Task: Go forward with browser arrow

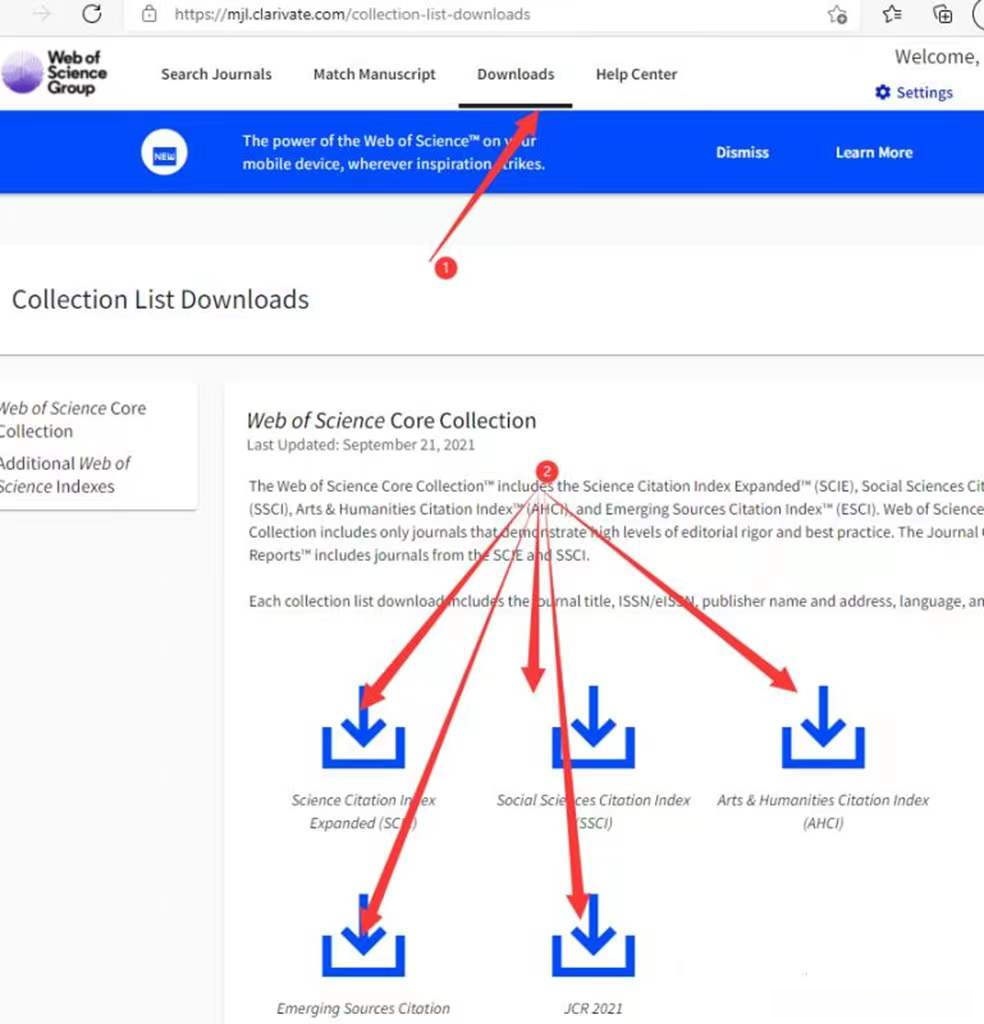Action: pyautogui.click(x=41, y=14)
